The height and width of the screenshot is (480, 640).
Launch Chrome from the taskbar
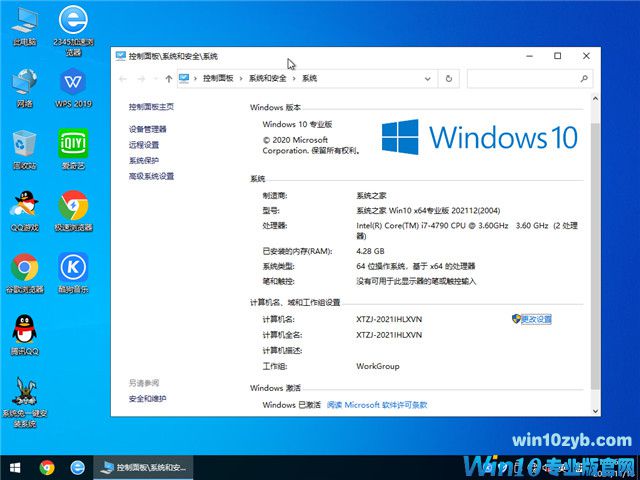tap(47, 467)
